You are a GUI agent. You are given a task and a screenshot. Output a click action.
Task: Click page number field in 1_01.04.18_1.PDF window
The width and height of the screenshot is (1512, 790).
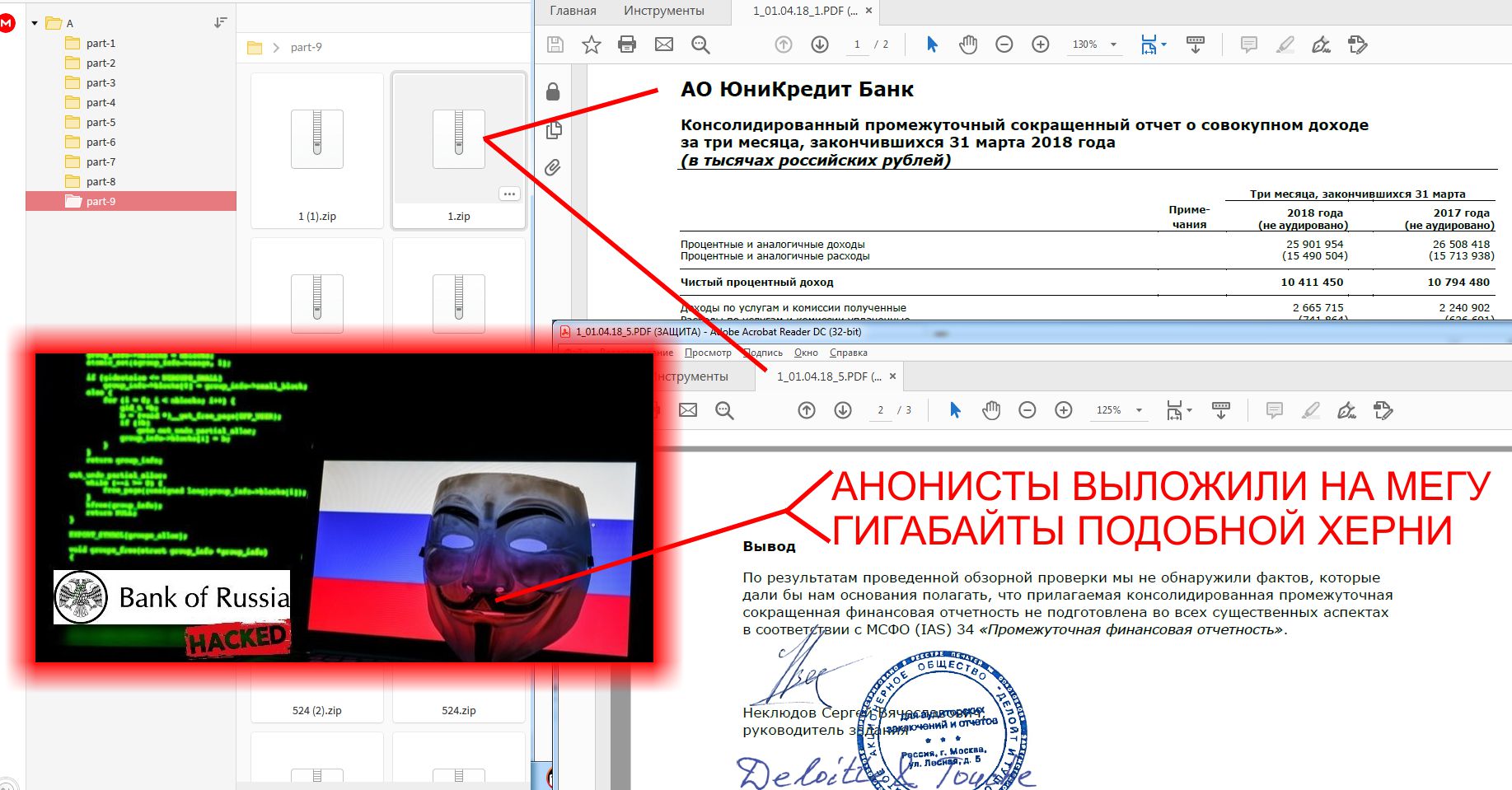[x=857, y=44]
